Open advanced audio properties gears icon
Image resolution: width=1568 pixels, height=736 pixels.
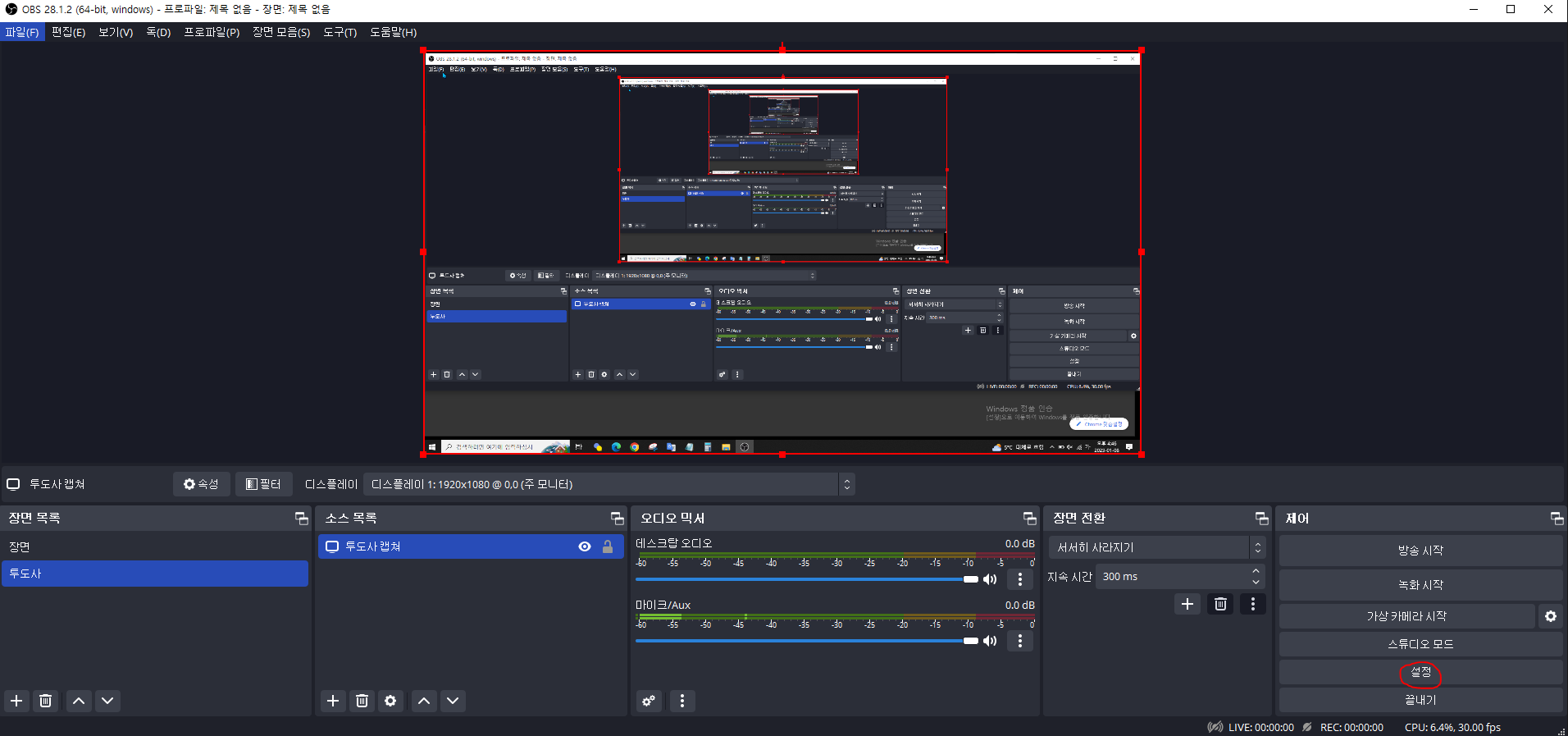point(649,701)
